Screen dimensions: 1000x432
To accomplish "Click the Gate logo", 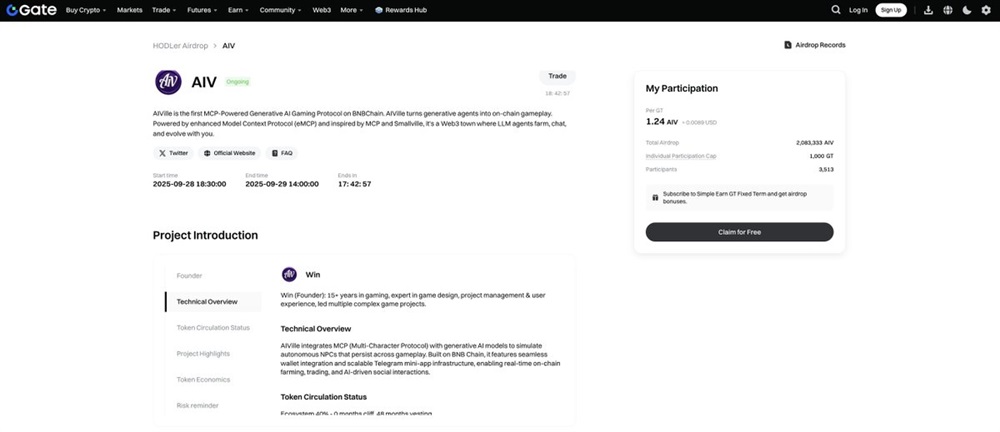I will tap(31, 10).
